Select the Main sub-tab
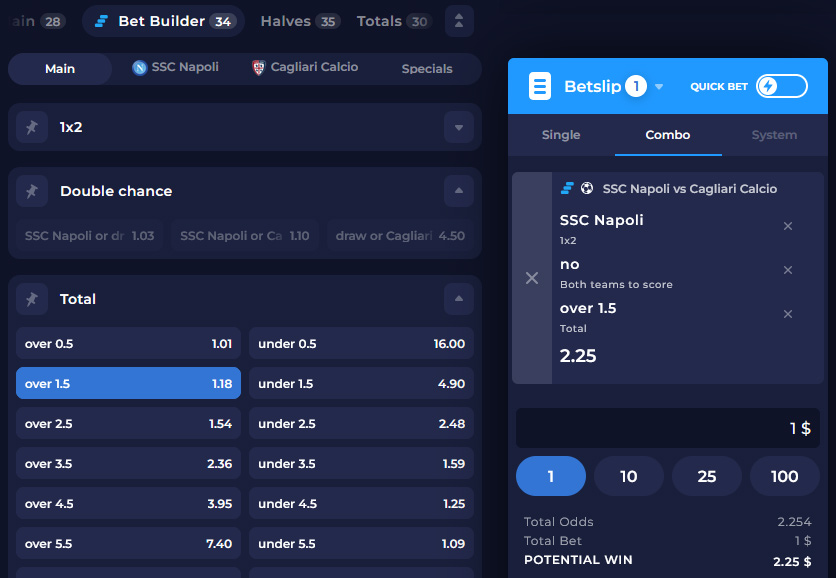Screen dimensions: 836x578 tap(60, 69)
